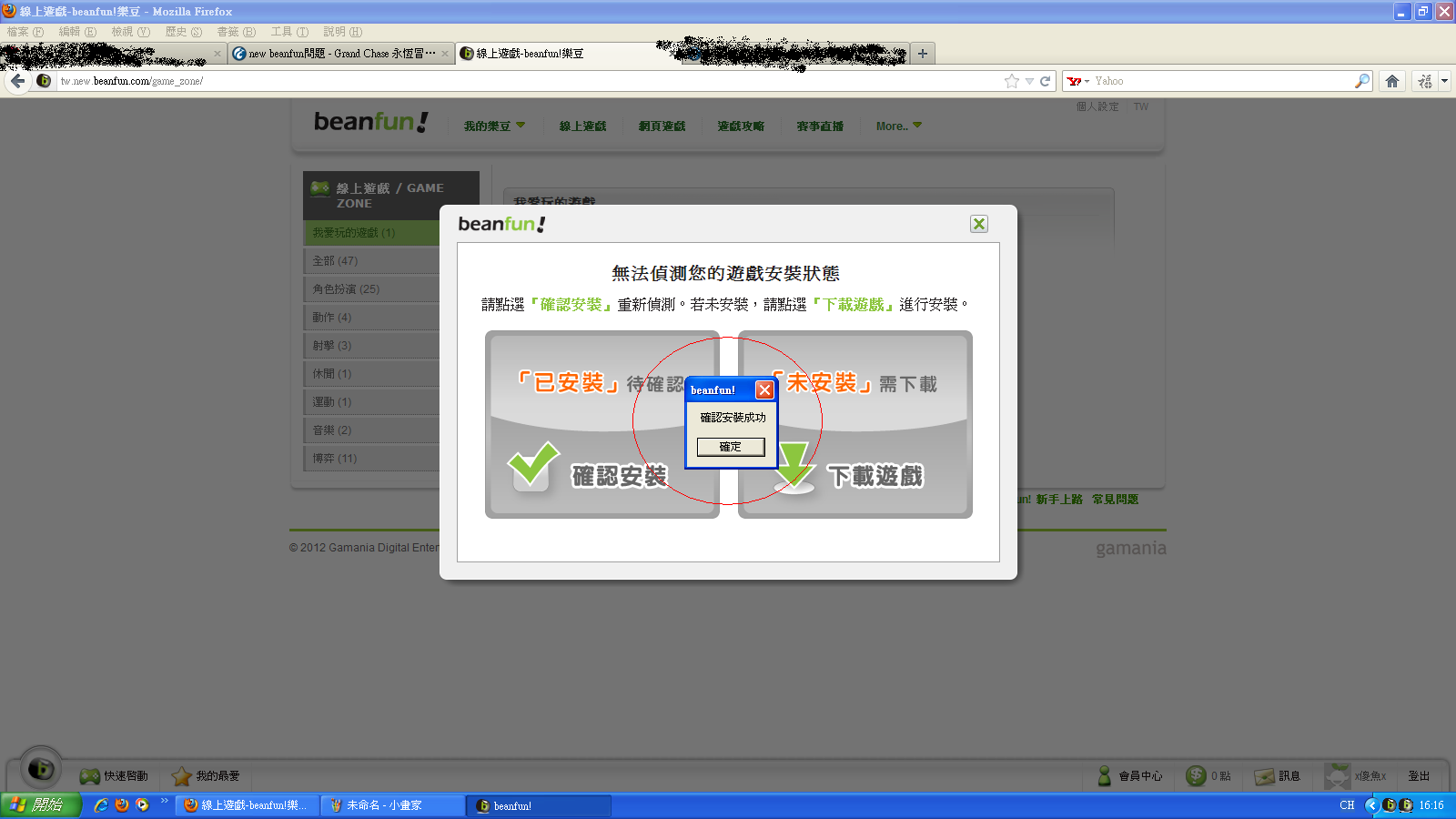Select 我愛玩的遊戲 (1) category
The width and height of the screenshot is (1456, 819).
371,233
